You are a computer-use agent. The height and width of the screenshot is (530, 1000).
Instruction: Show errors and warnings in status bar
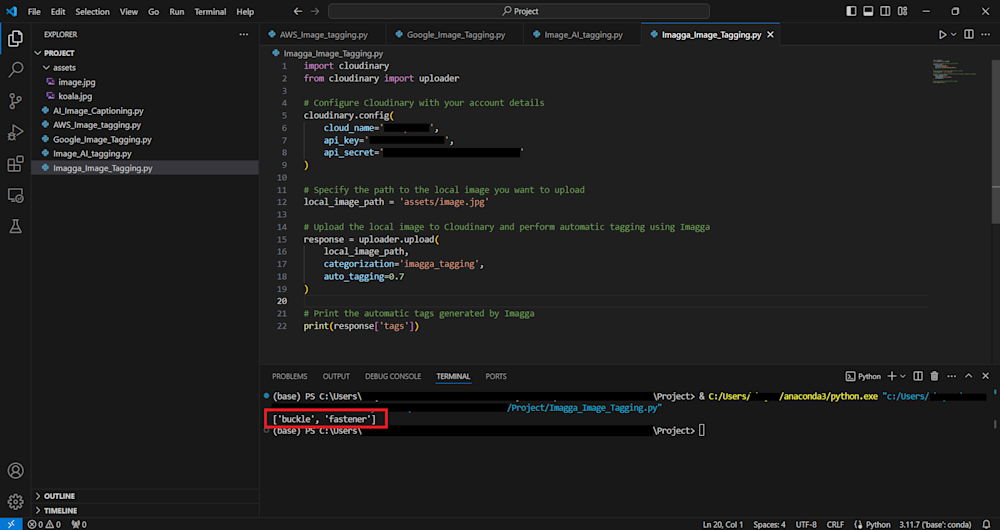[x=44, y=524]
